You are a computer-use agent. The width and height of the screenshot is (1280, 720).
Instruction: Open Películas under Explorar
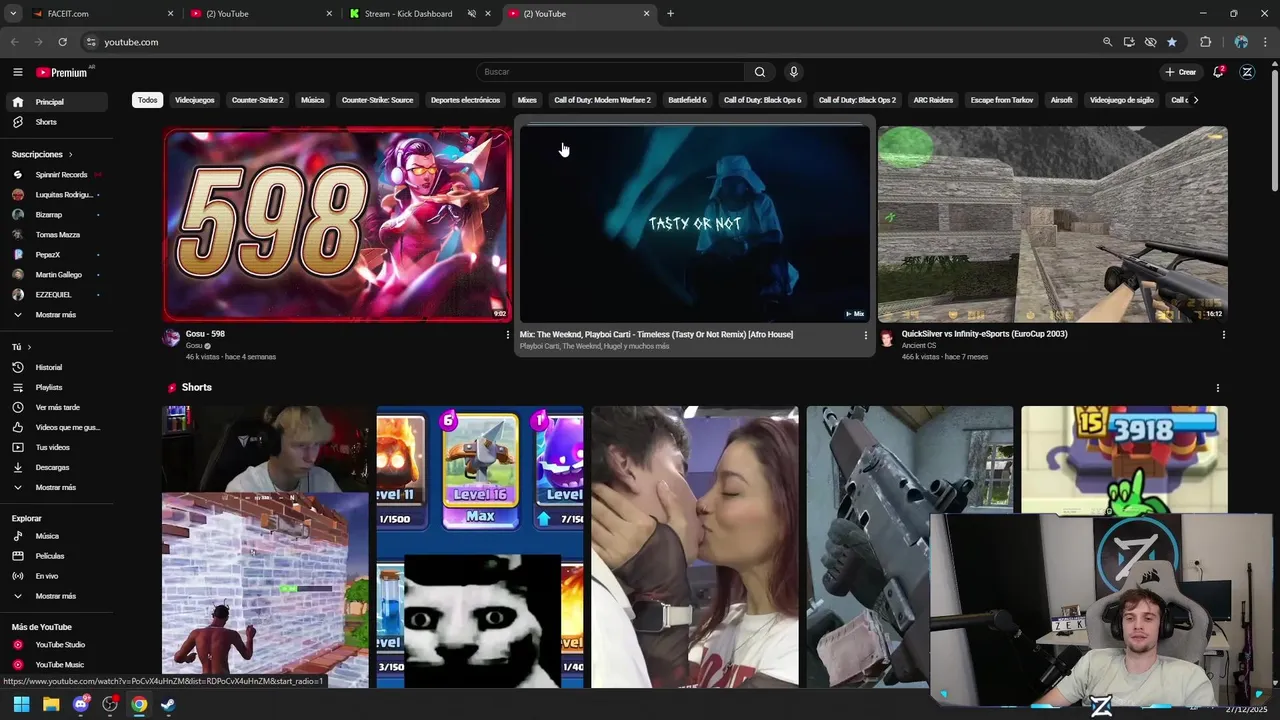[55, 556]
